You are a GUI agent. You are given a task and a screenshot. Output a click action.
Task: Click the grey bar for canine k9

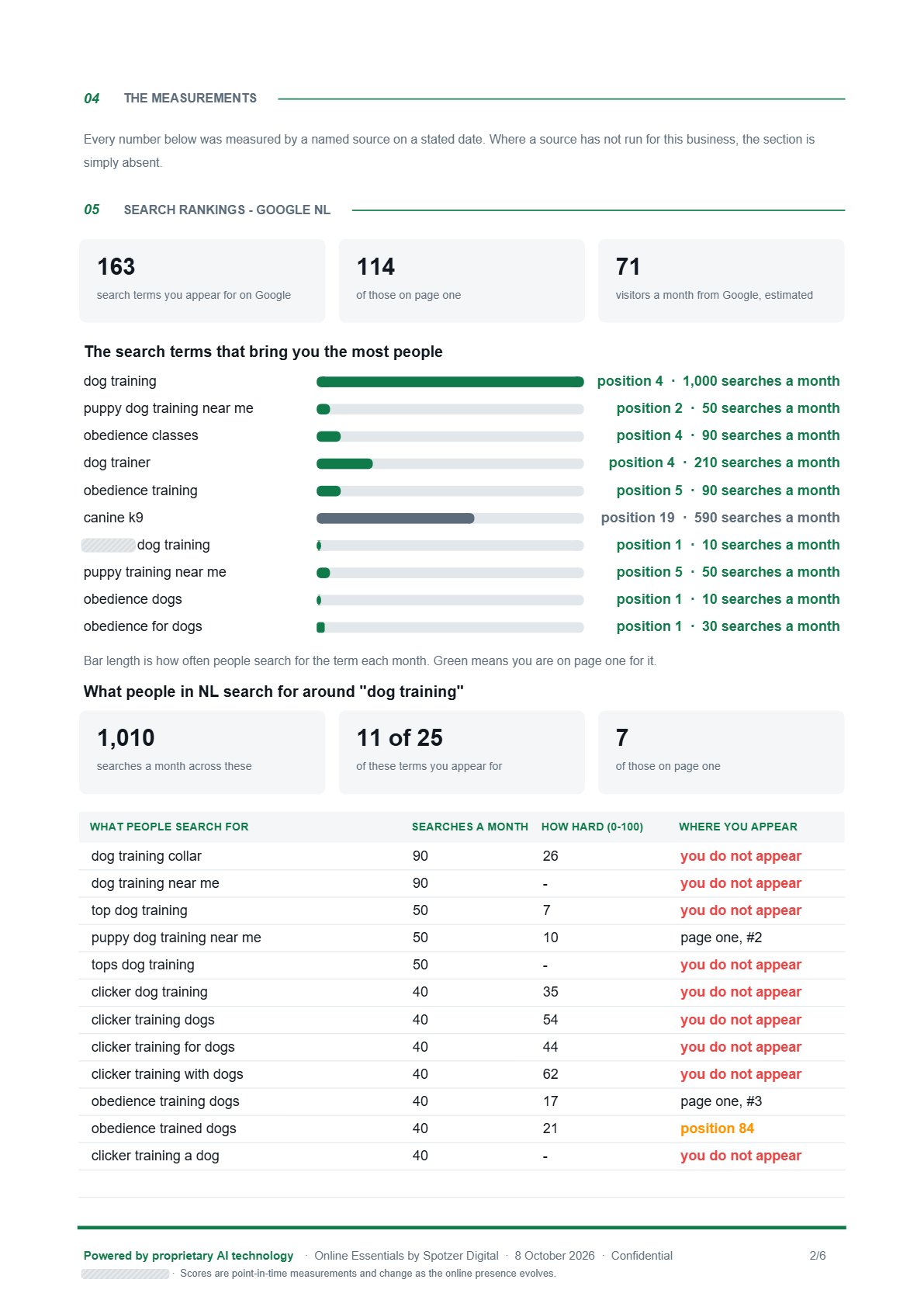[x=396, y=518]
